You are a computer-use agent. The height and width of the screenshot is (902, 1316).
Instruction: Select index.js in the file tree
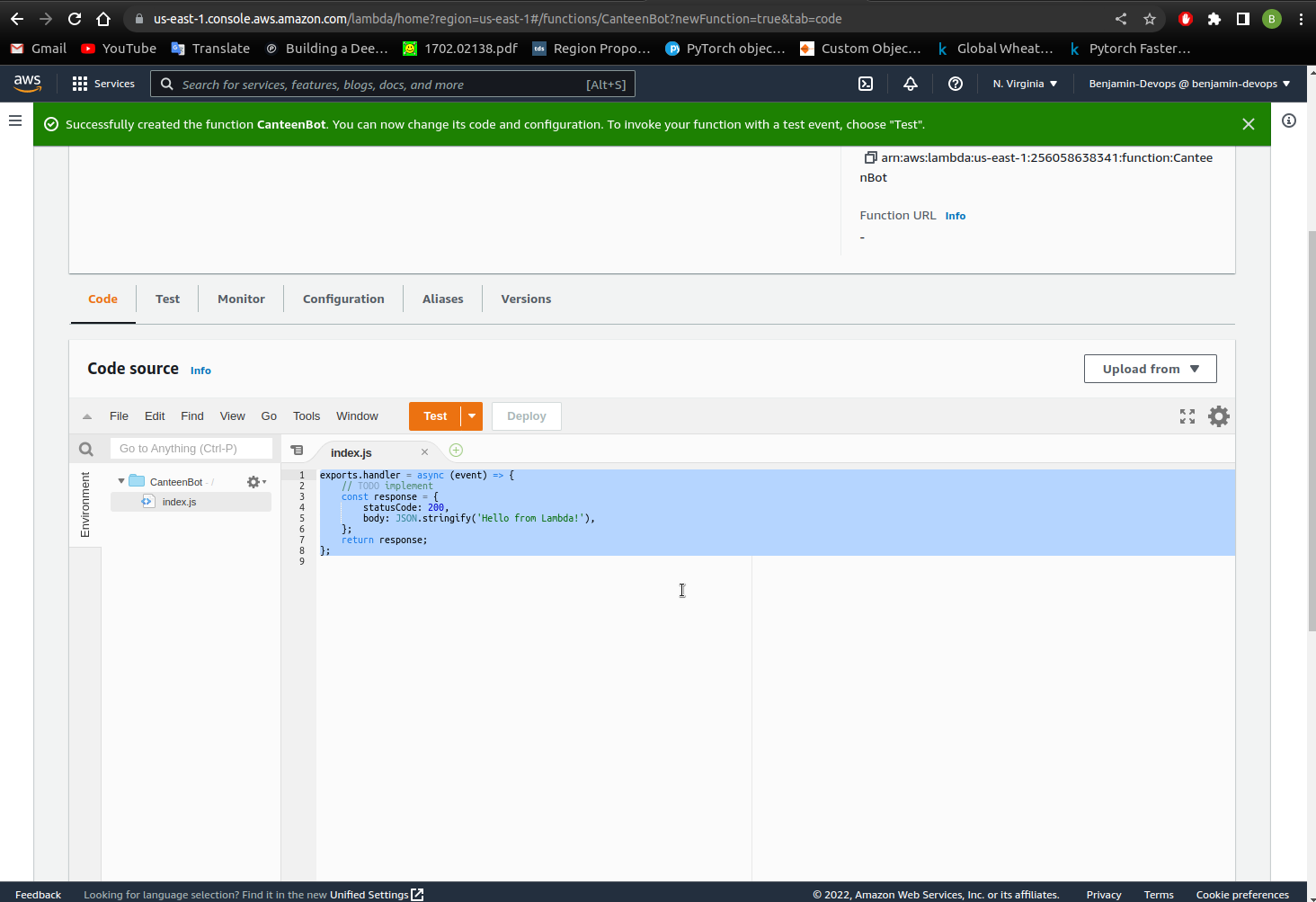179,502
